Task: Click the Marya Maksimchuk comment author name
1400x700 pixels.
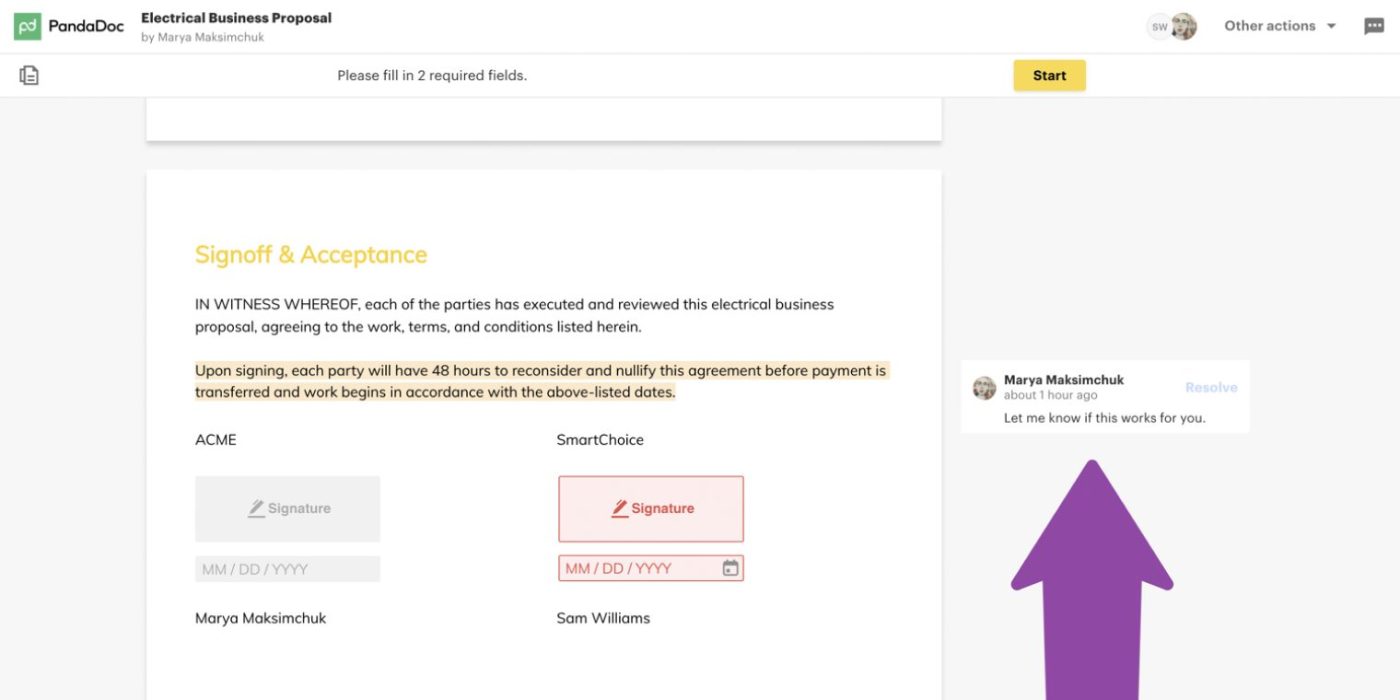Action: pos(1063,380)
